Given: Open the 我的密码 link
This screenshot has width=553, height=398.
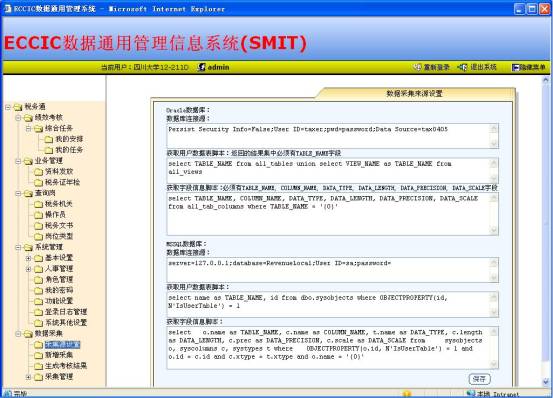Looking at the screenshot, I should (x=59, y=290).
